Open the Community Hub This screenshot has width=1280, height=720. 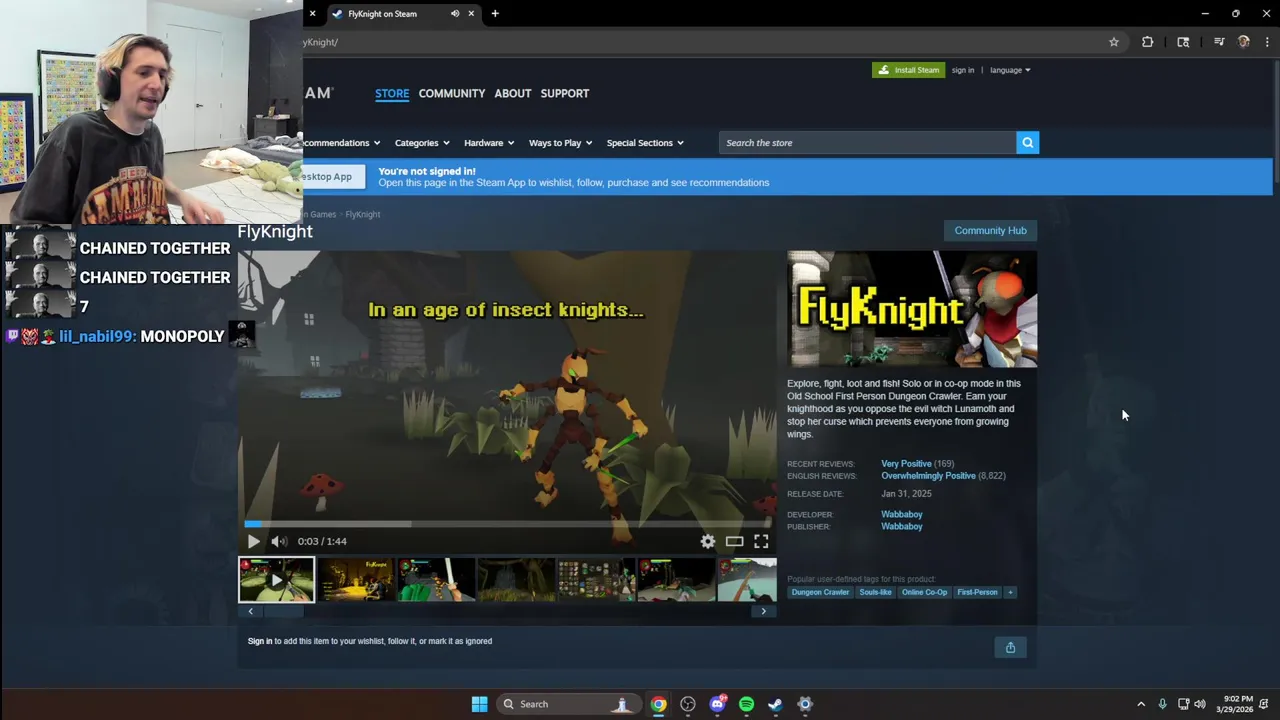pyautogui.click(x=990, y=230)
